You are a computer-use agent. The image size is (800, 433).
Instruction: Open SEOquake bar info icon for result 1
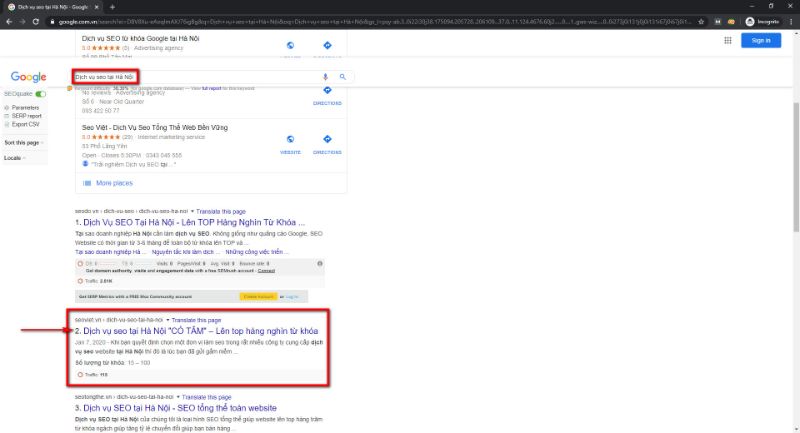tap(320, 264)
